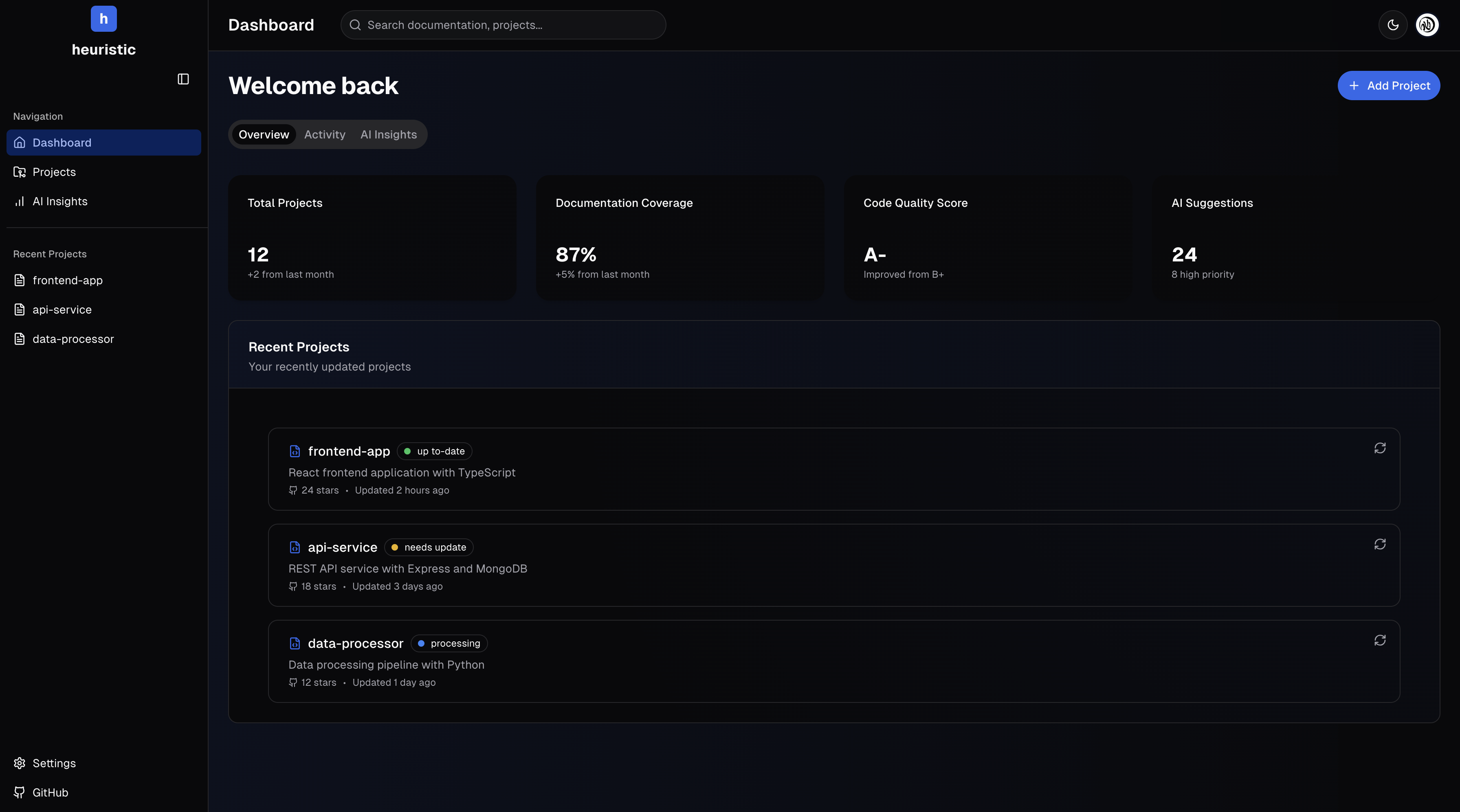1460x812 pixels.
Task: Switch to the AI Insights tab
Action: [388, 134]
